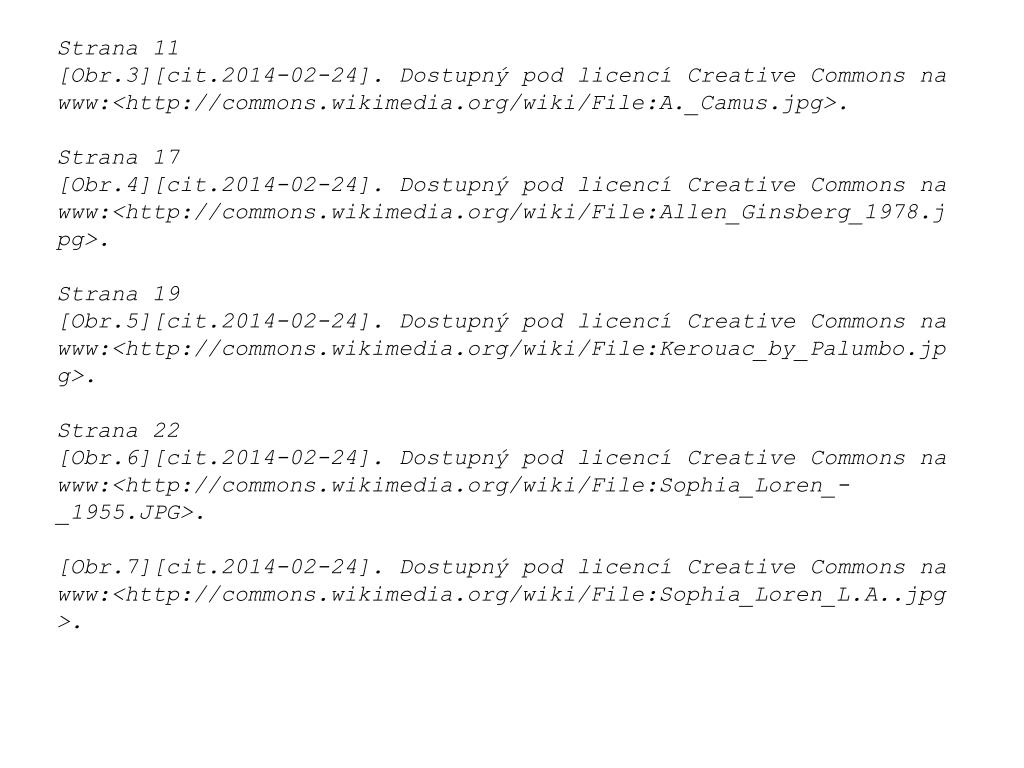1024x768 pixels.
Task: Click the [Obr.3] reference label
Action: 105,76
